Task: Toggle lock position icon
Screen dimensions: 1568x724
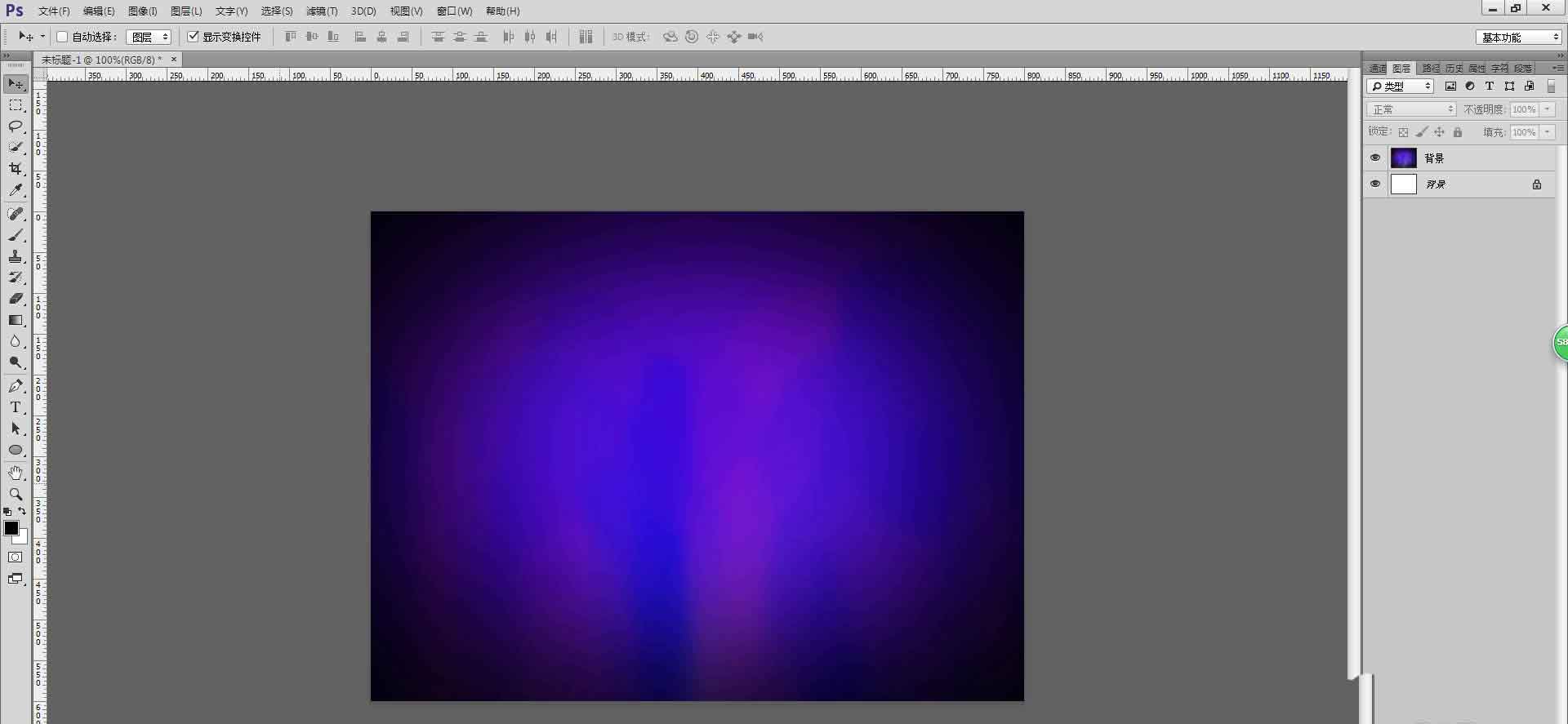Action: (x=1439, y=132)
